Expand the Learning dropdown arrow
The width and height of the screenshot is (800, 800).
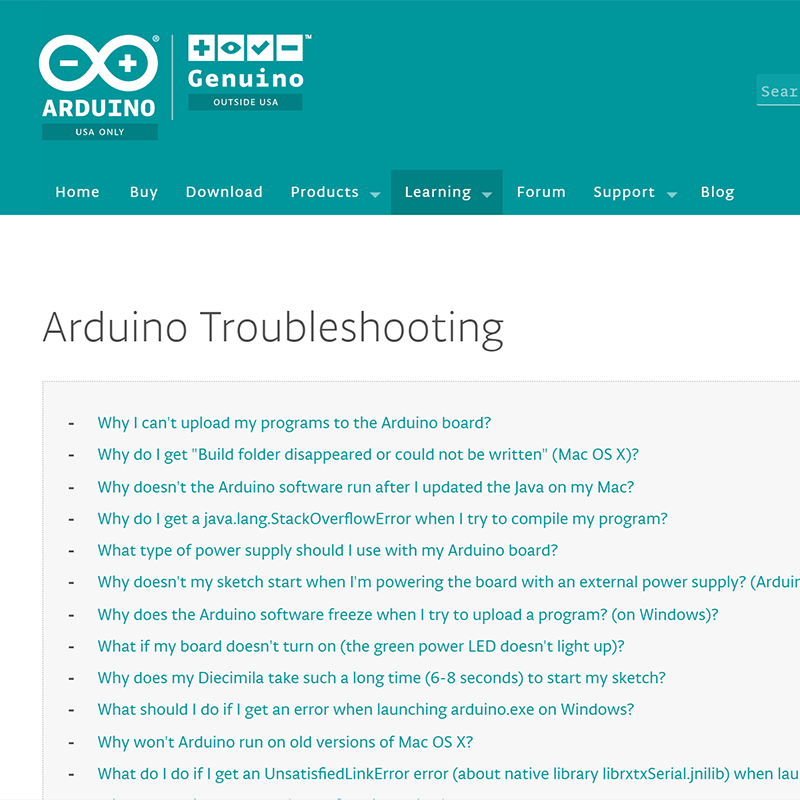click(487, 194)
